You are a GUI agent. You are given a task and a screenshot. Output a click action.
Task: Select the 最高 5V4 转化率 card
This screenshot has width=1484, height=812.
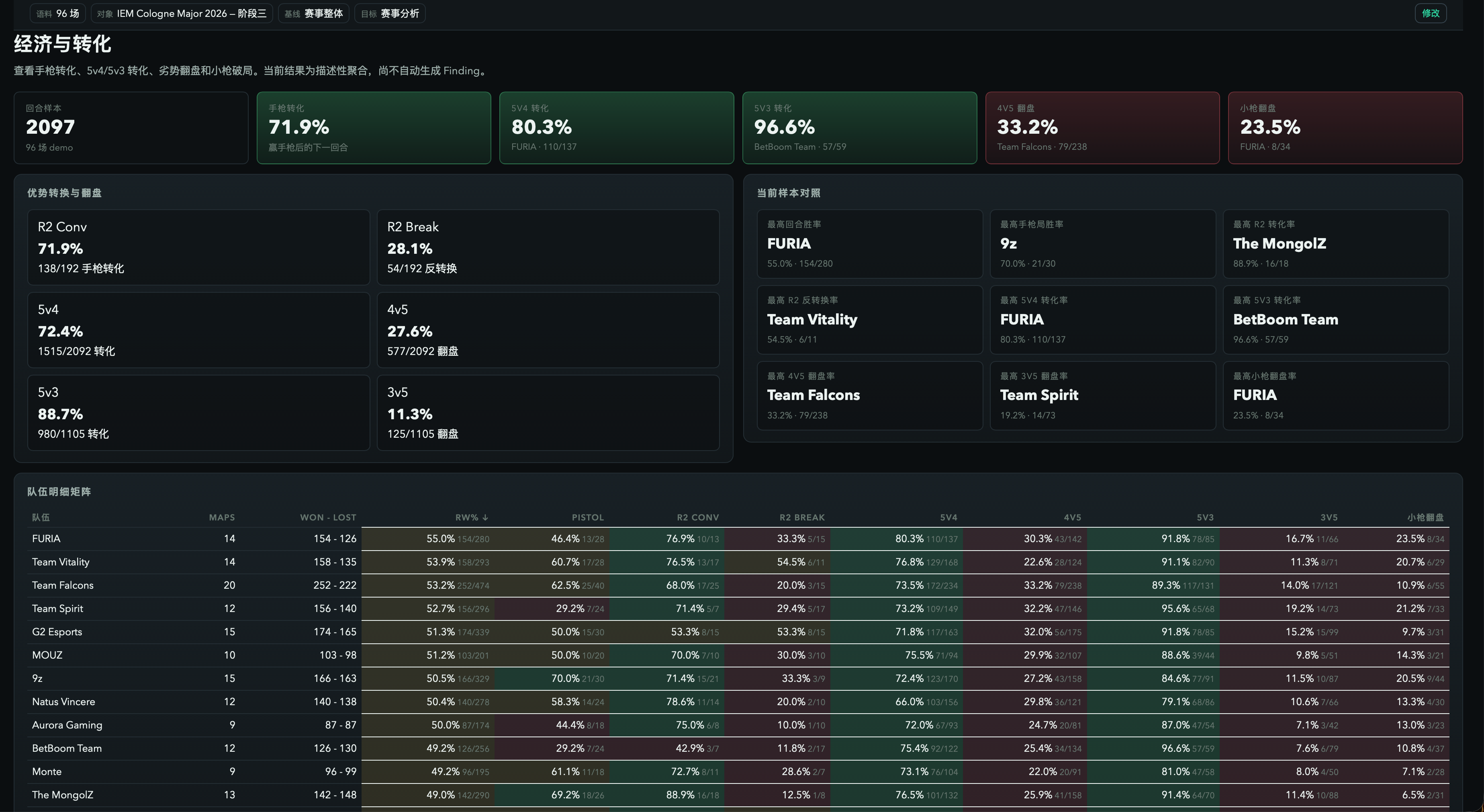[x=1103, y=320]
